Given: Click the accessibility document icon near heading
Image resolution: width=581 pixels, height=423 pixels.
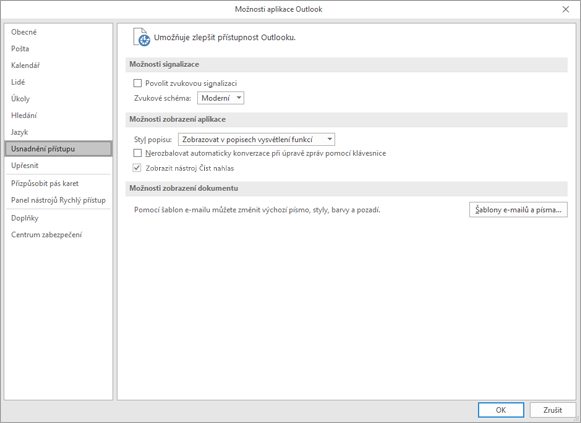Looking at the screenshot, I should click(141, 37).
